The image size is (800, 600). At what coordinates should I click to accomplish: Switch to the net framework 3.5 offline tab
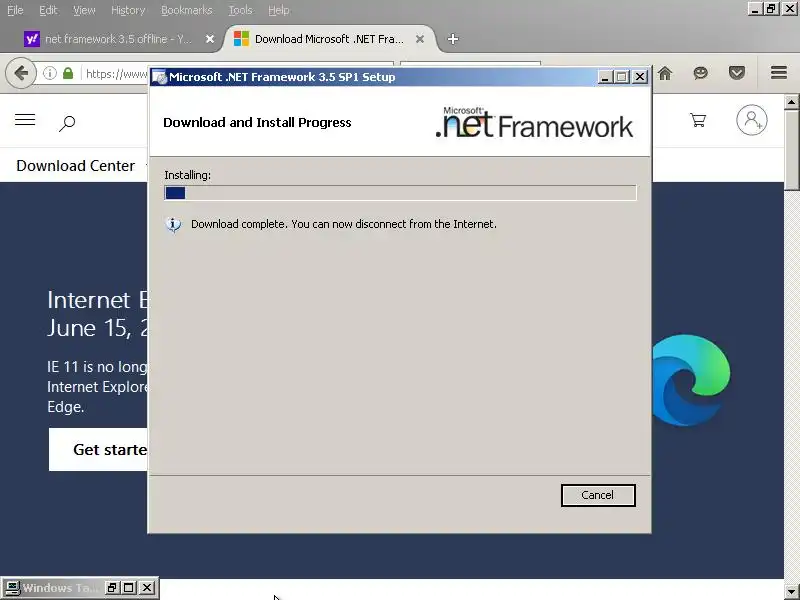pyautogui.click(x=118, y=39)
